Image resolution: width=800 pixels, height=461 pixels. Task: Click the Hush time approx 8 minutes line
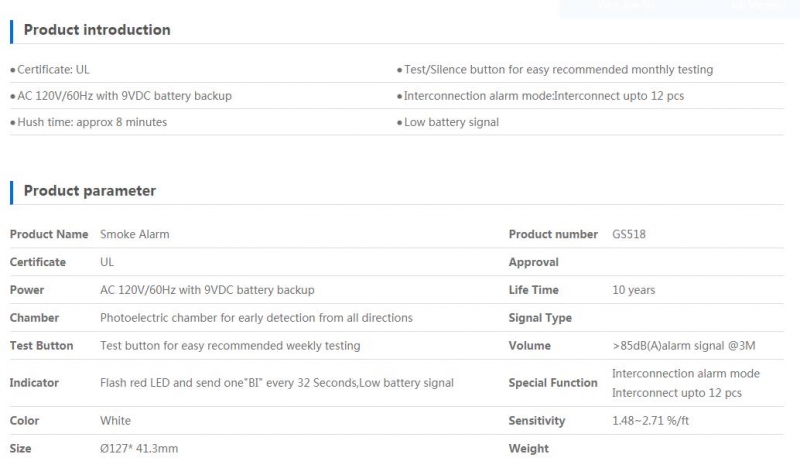92,122
